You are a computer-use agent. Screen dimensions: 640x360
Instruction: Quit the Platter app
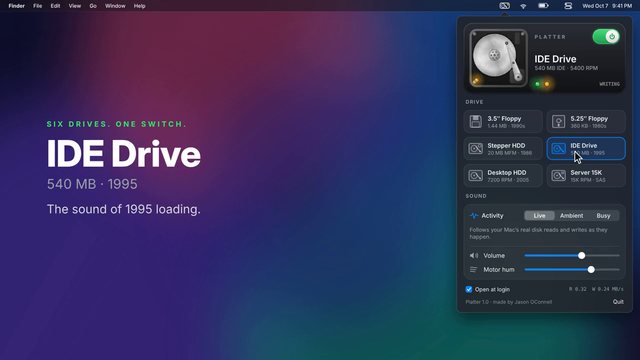(x=618, y=302)
